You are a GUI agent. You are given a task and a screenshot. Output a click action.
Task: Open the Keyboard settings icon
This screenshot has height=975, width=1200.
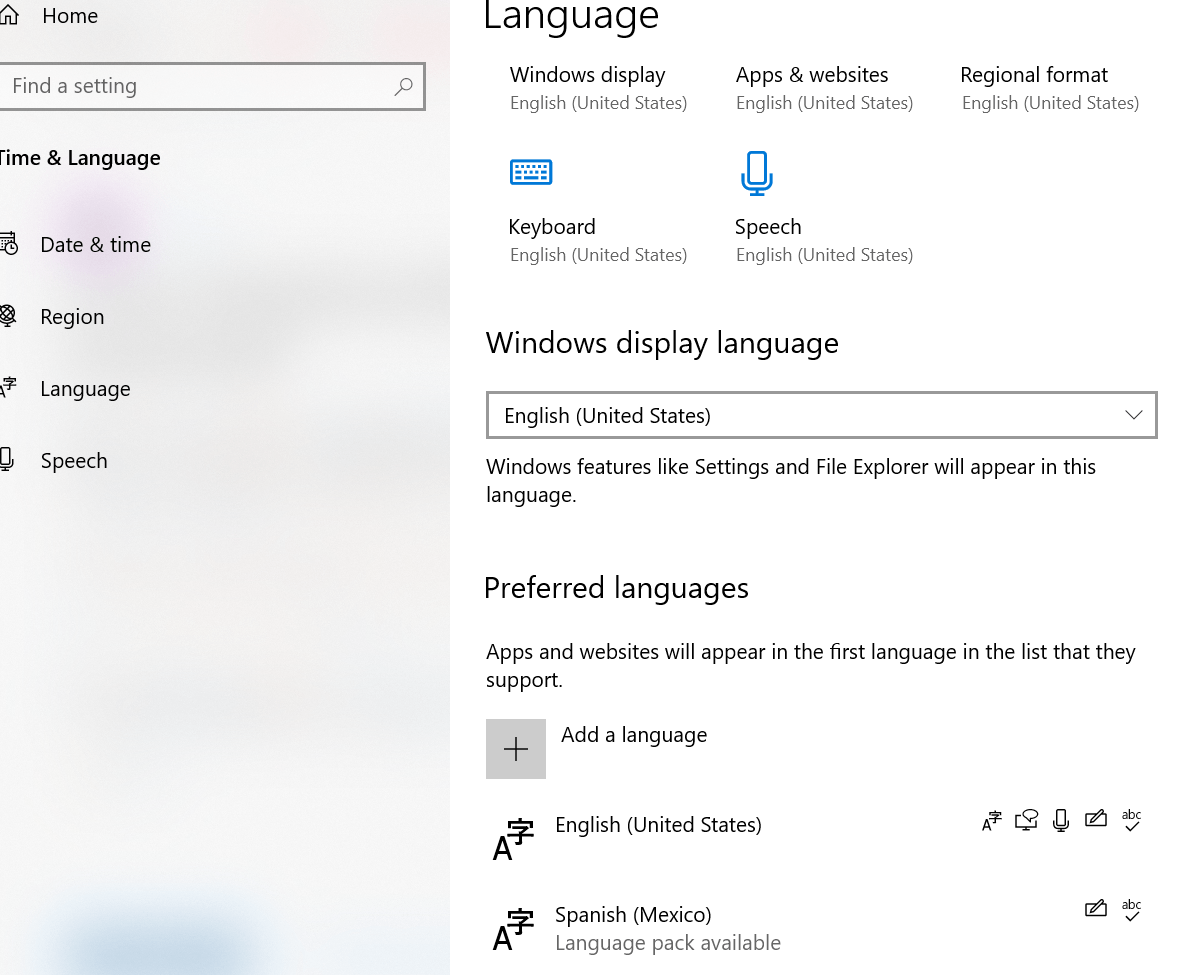tap(530, 172)
